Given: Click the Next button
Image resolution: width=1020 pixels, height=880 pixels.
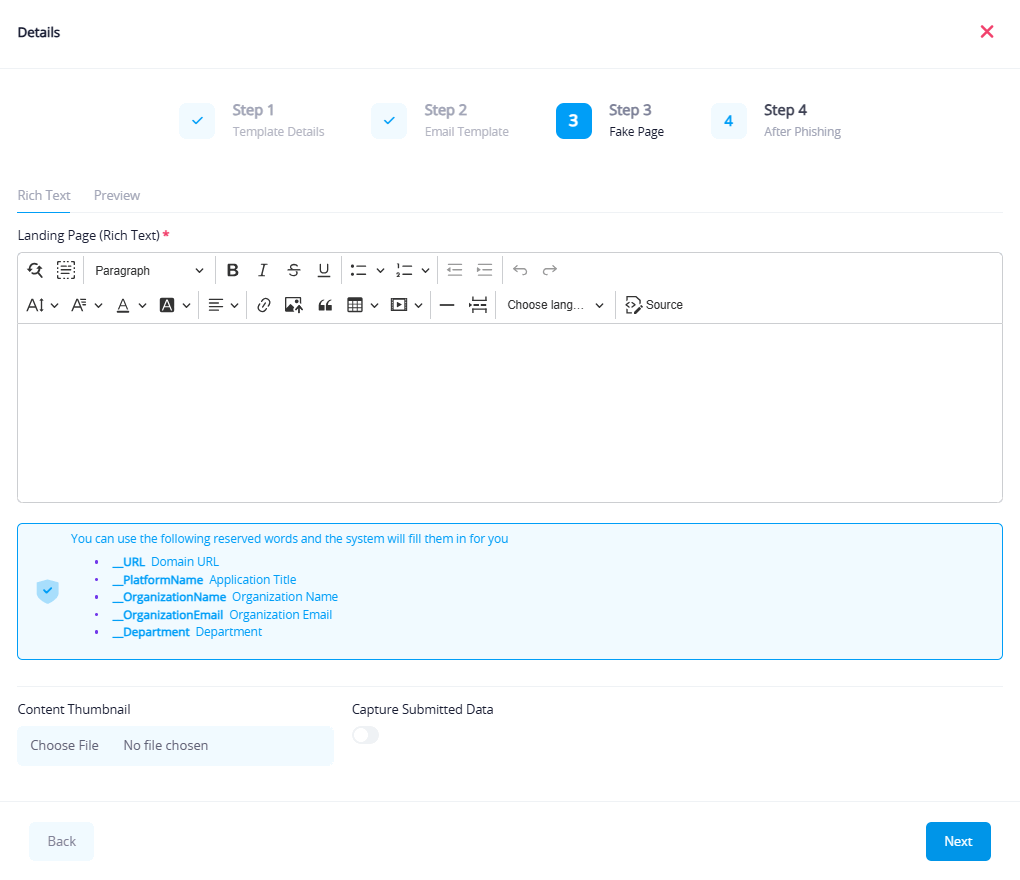Looking at the screenshot, I should 957,841.
